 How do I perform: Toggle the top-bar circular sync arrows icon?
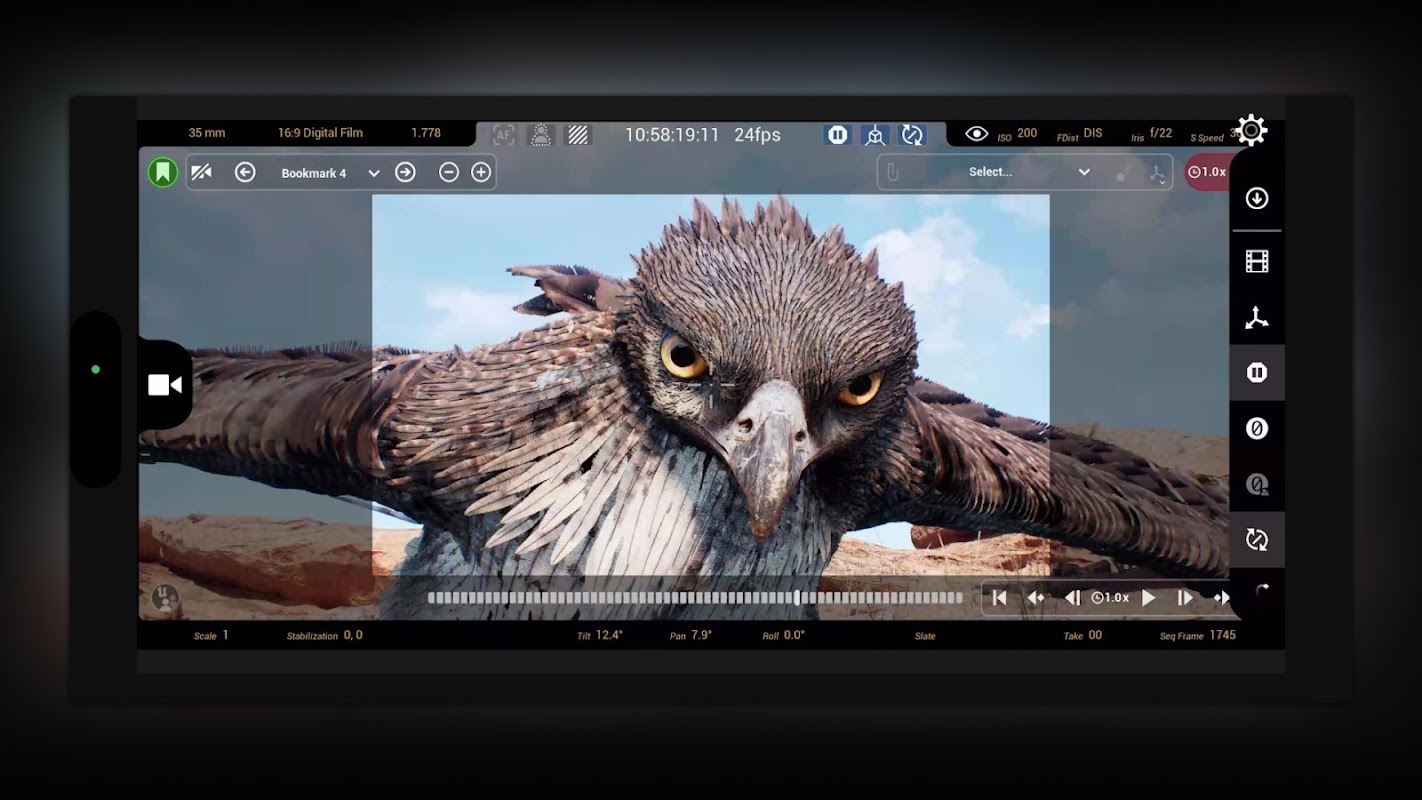[x=912, y=134]
